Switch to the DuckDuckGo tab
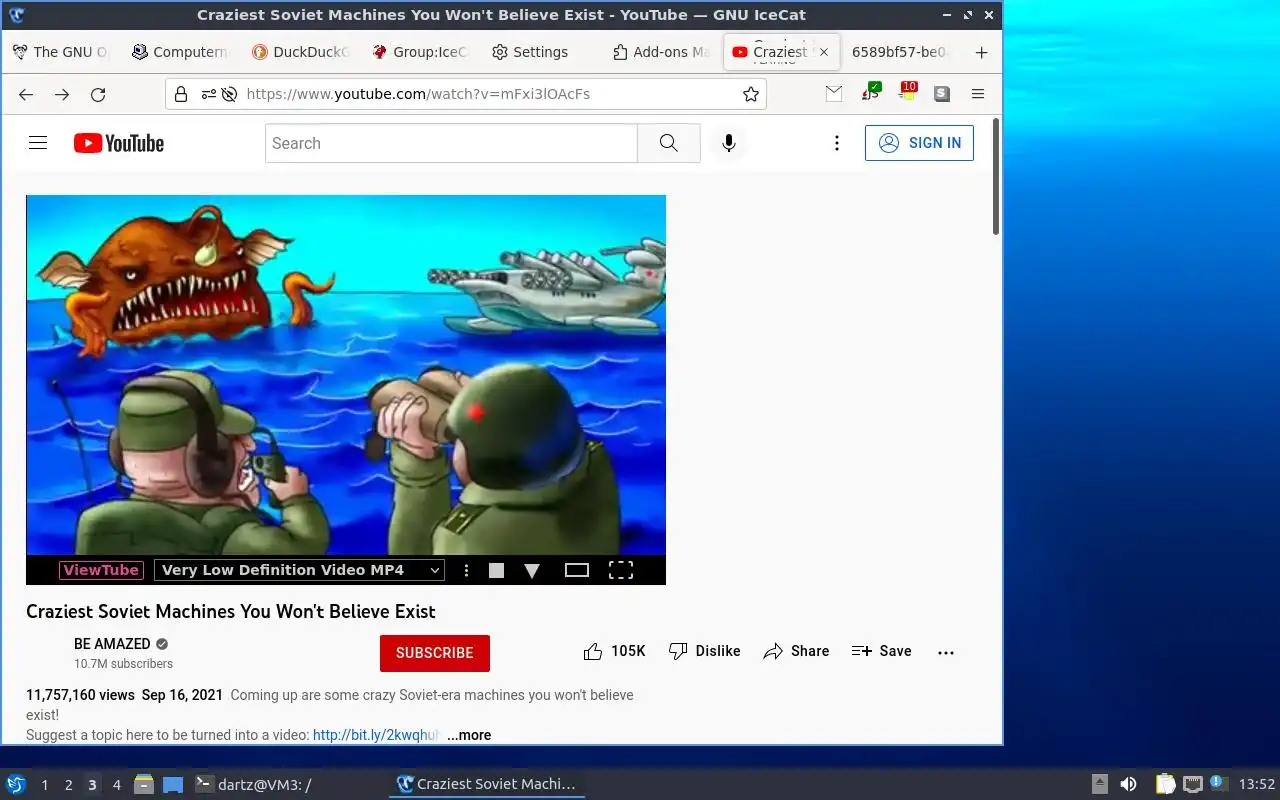 point(300,52)
